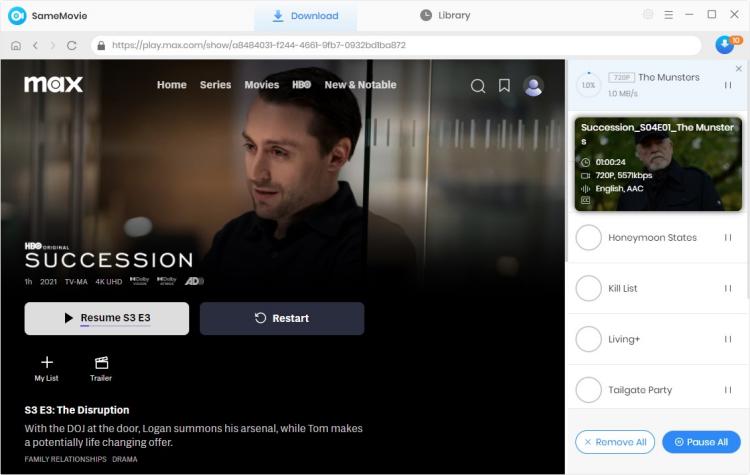Open the hamburger menu in the title bar
The image size is (750, 475).
click(x=669, y=15)
